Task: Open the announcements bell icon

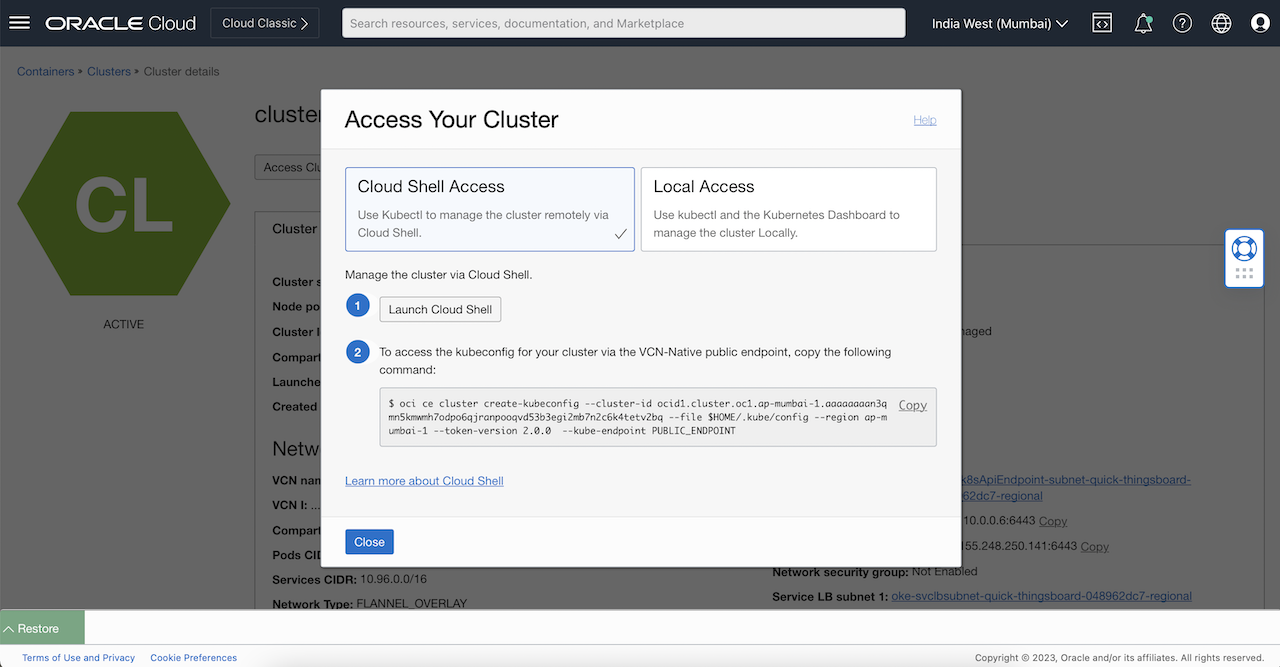Action: pyautogui.click(x=1143, y=23)
